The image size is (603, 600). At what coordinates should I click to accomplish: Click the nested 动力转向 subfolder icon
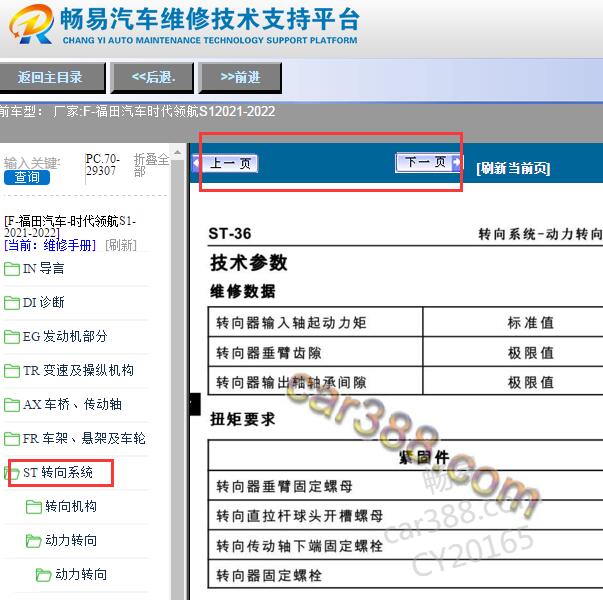click(43, 575)
